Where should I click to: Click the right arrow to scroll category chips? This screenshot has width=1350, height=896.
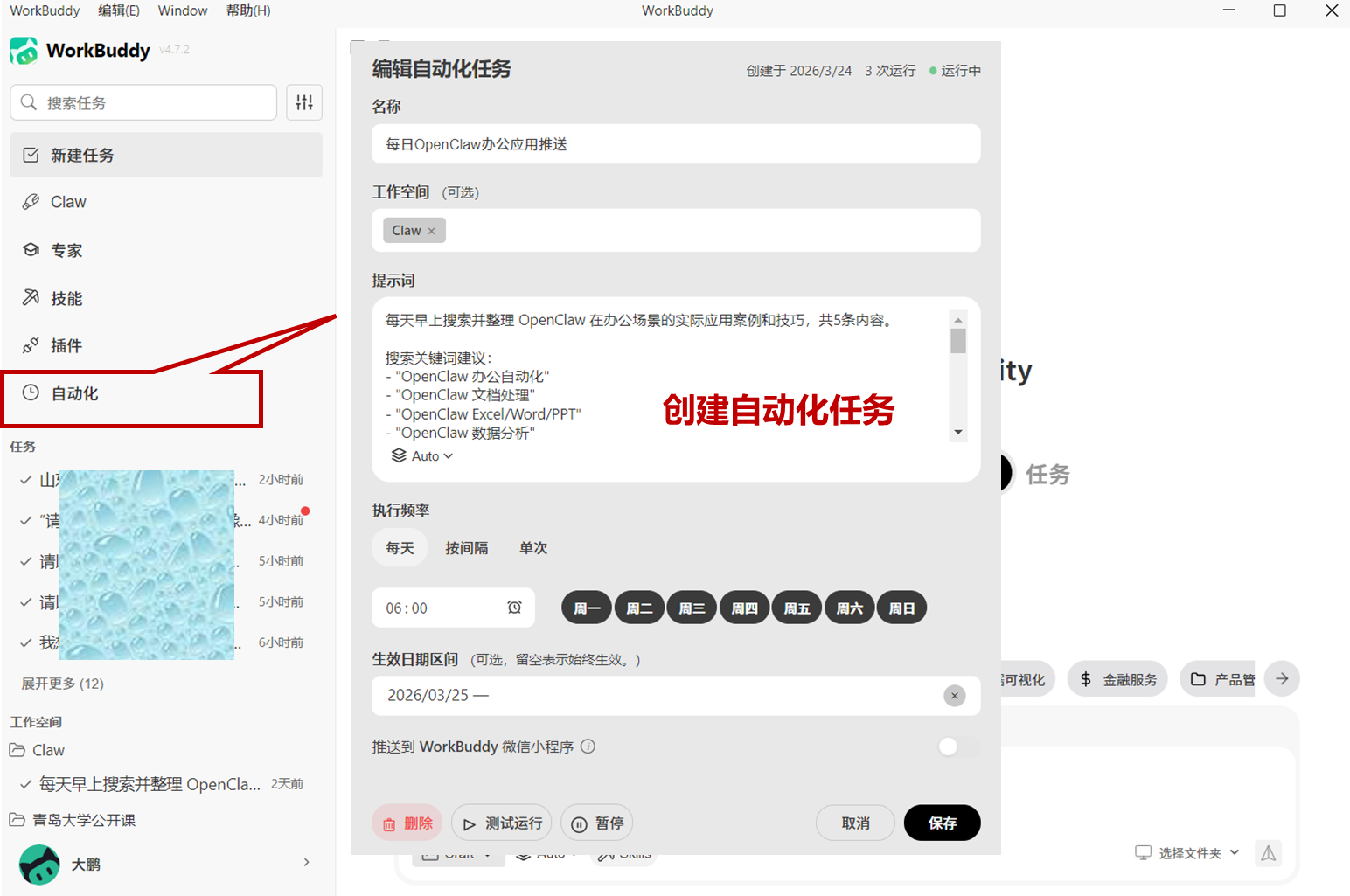click(x=1282, y=679)
